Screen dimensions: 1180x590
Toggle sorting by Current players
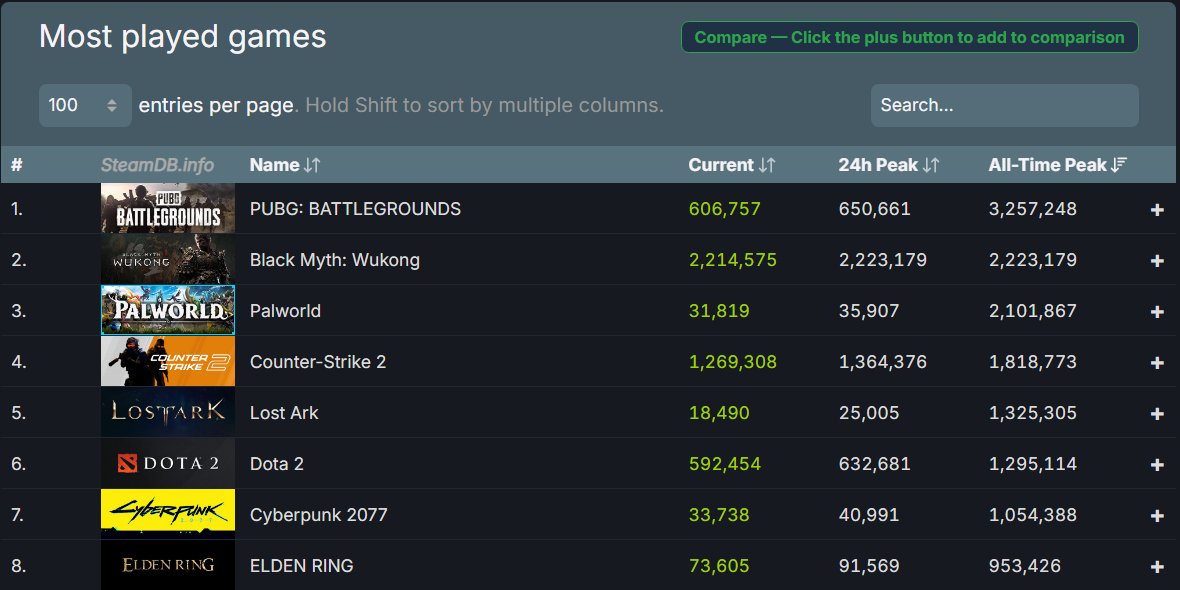733,164
